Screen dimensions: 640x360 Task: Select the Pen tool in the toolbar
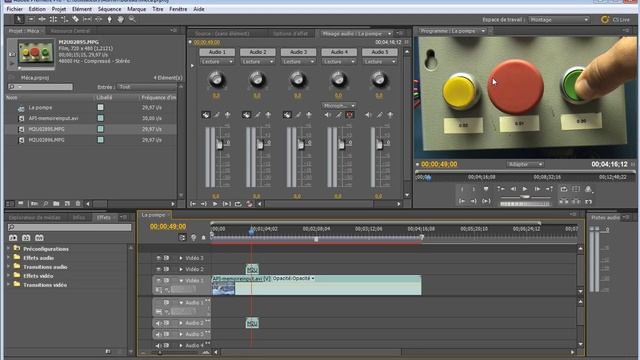point(109,19)
